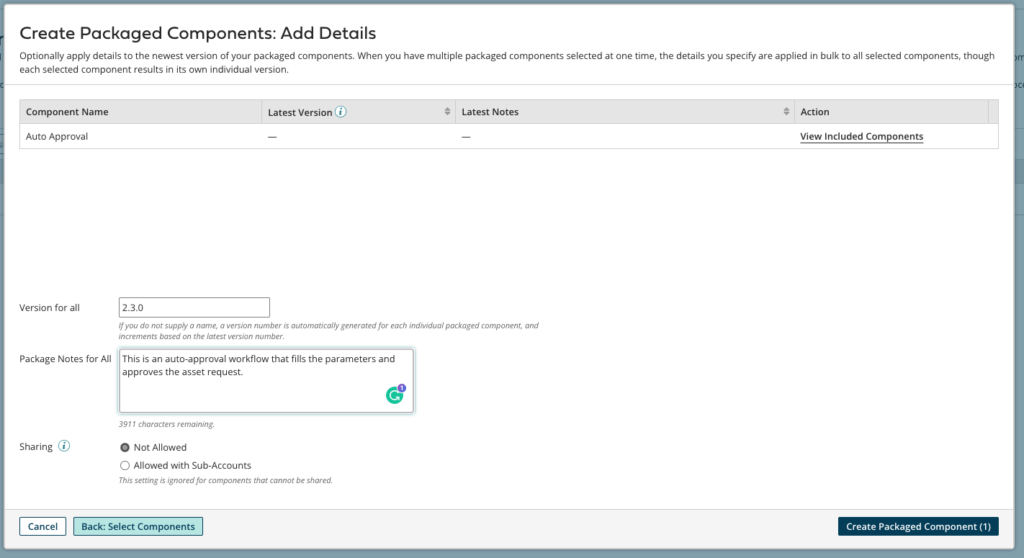Go back to Select Components step
This screenshot has width=1024, height=558.
click(138, 527)
